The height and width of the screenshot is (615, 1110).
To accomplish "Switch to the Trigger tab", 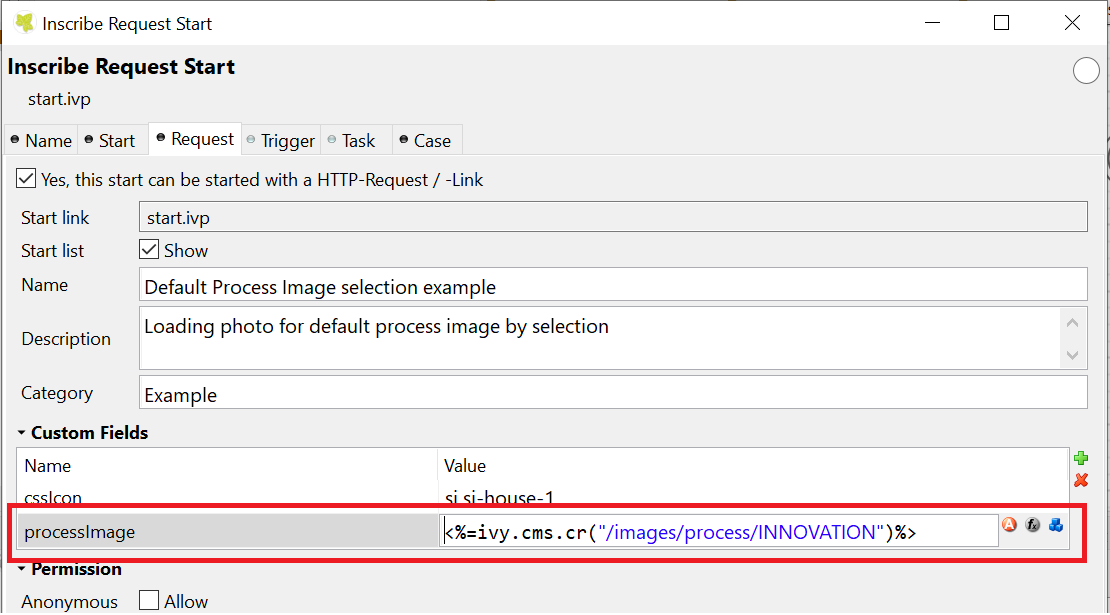I will (x=280, y=141).
